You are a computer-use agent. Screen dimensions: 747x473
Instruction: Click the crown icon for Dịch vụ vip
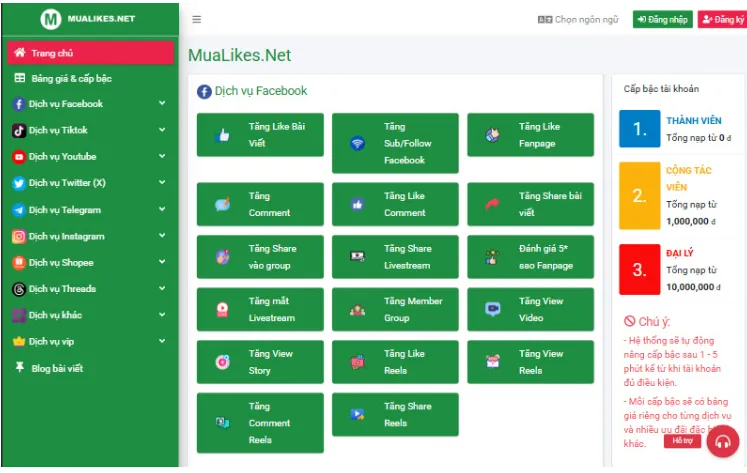(19, 342)
